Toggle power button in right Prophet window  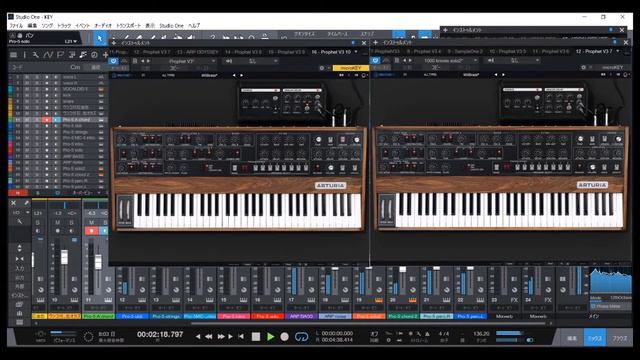[375, 60]
